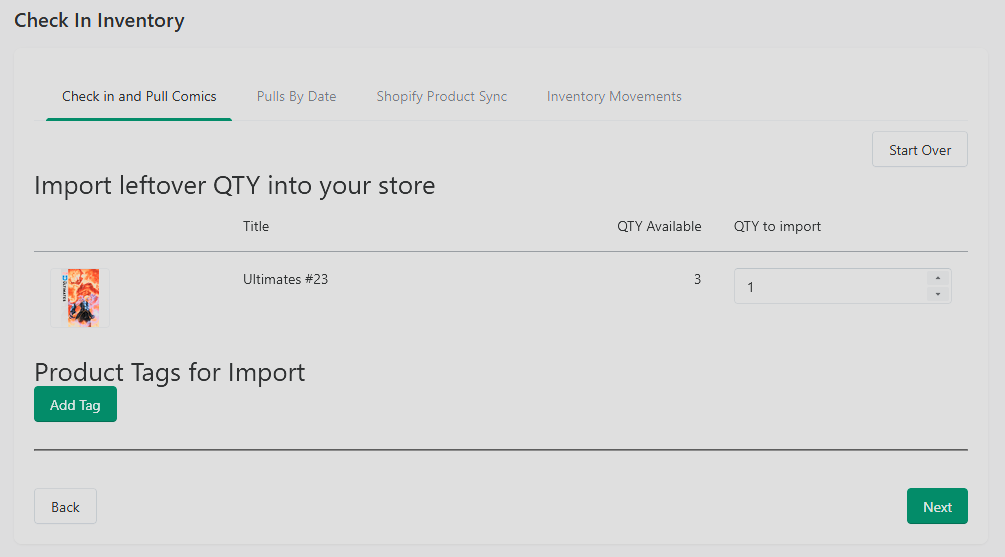Proceed using the green Next button
Viewport: 1005px width, 557px height.
coord(937,506)
